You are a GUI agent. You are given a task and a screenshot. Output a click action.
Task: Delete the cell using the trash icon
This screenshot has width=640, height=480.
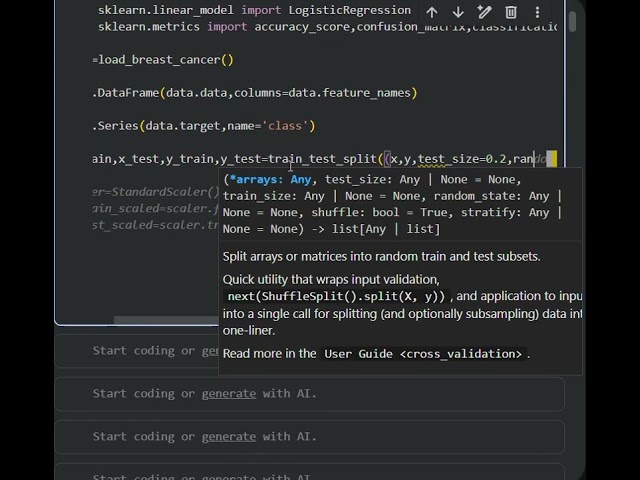[x=511, y=12]
